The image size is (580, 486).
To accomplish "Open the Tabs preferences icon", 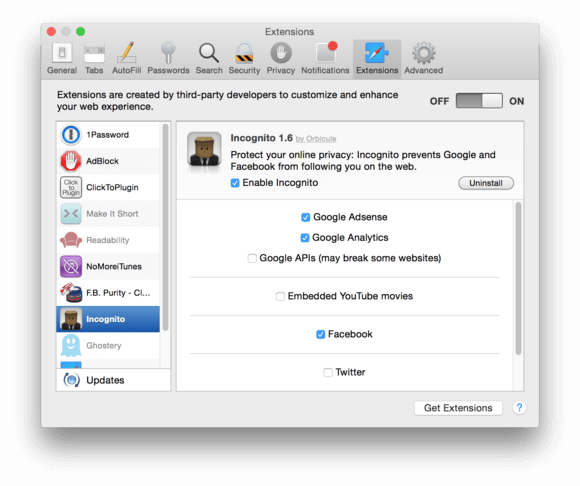I will click(x=94, y=53).
